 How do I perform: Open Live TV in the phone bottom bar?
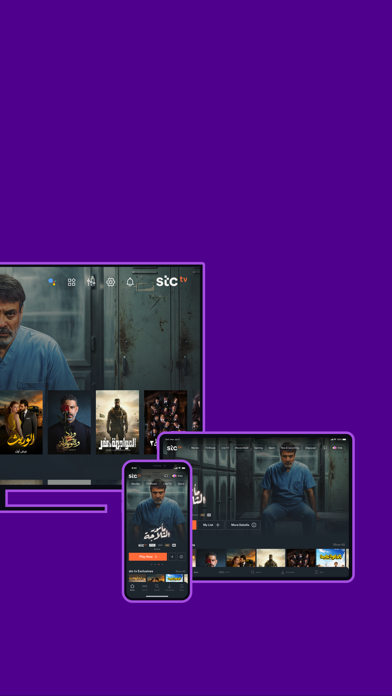point(145,588)
